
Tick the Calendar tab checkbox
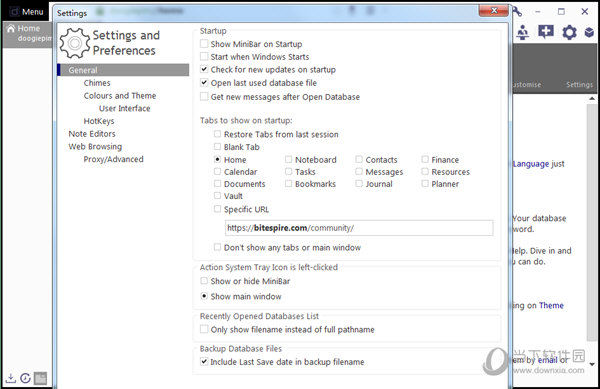point(217,172)
